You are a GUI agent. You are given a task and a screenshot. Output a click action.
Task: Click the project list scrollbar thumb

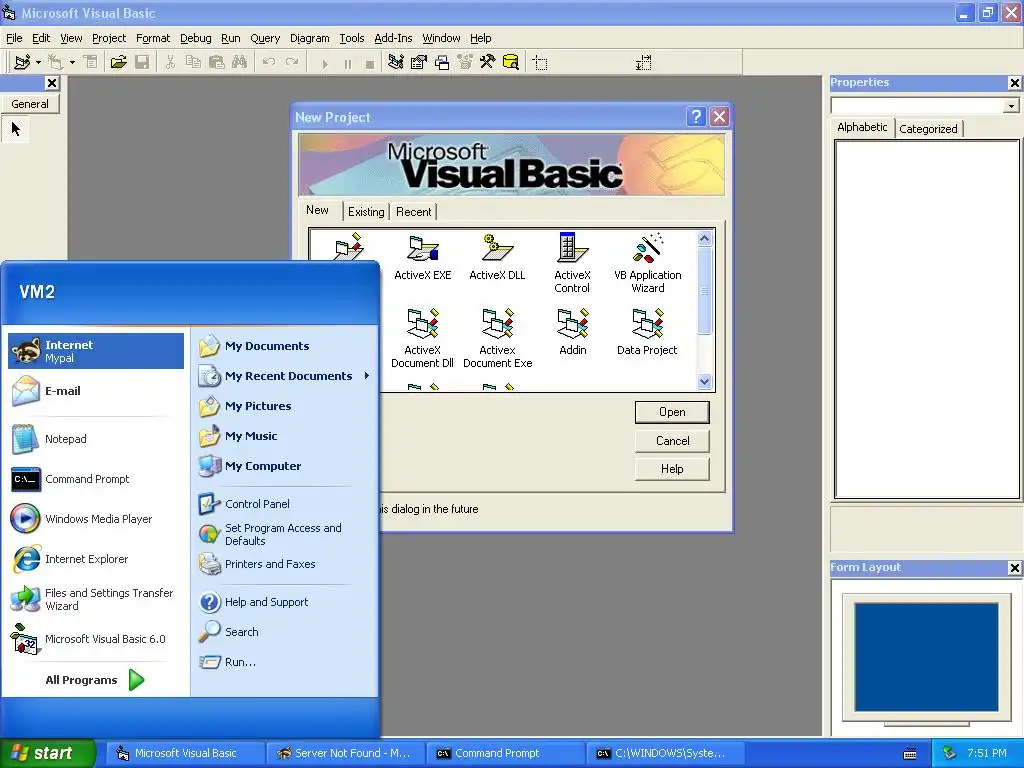[x=704, y=290]
